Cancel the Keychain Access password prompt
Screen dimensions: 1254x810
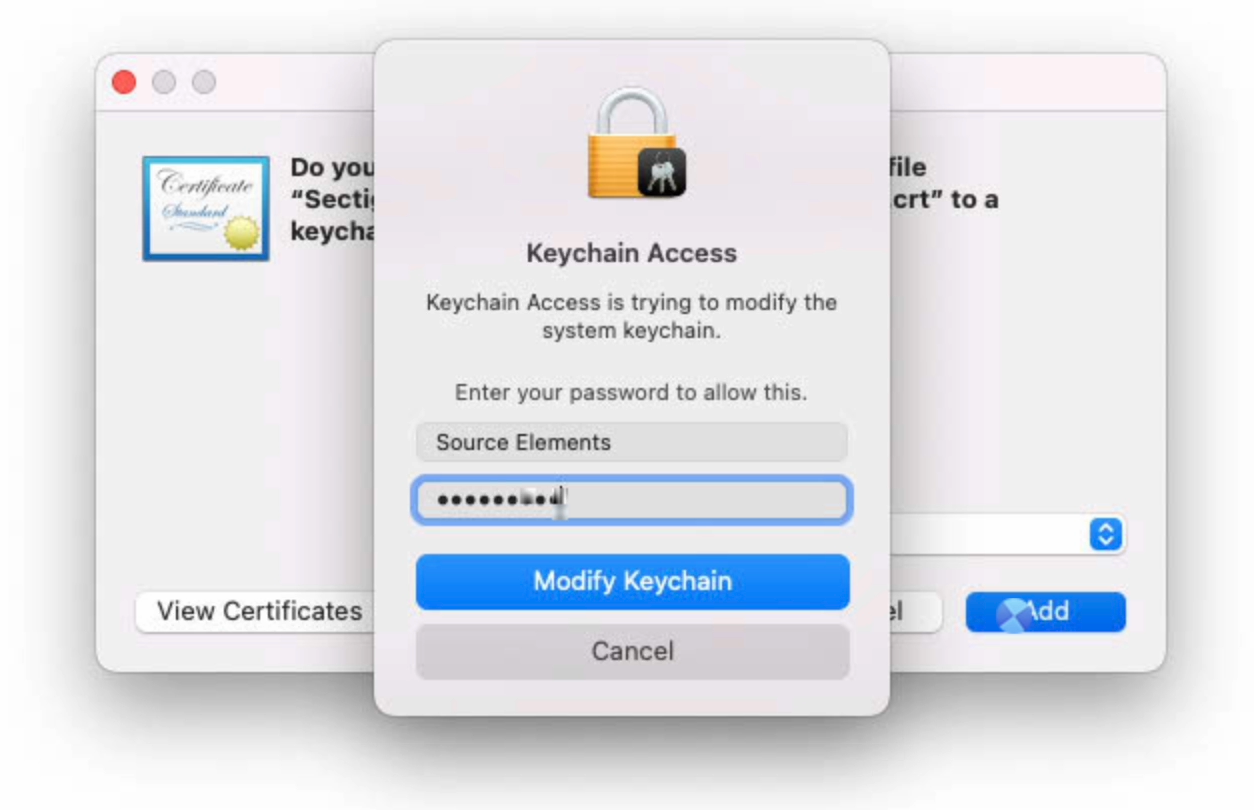pos(632,651)
